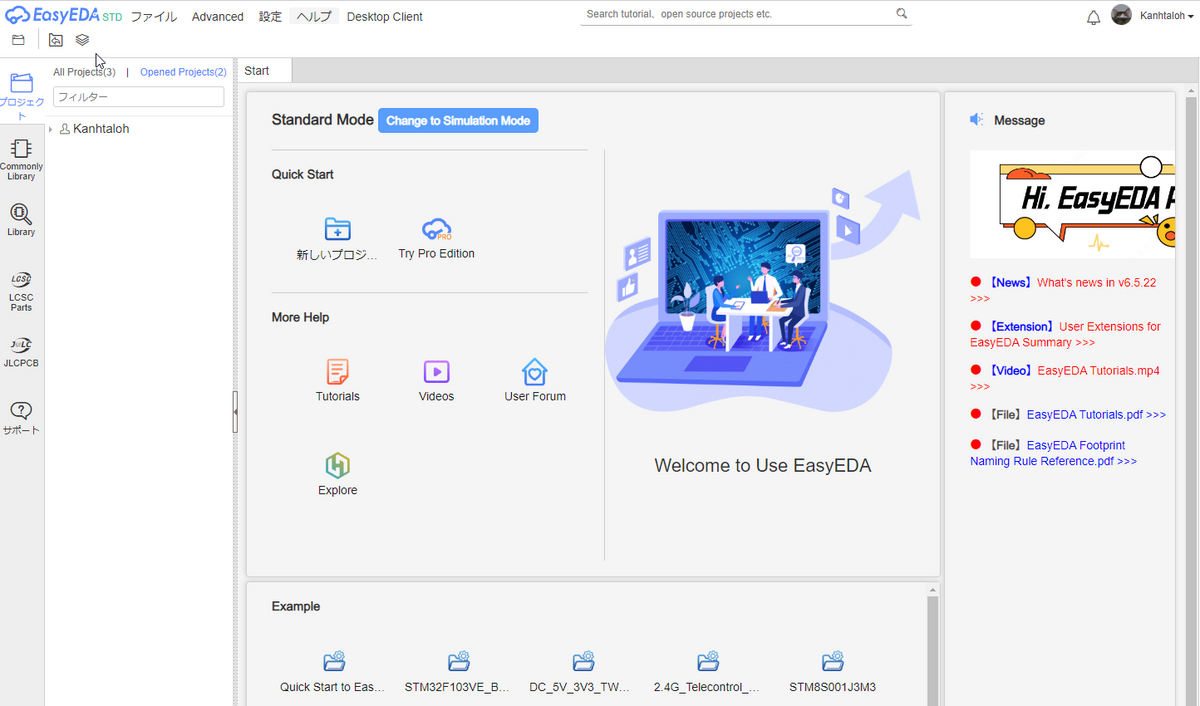
Task: Click the user avatar picture
Action: point(1122,15)
